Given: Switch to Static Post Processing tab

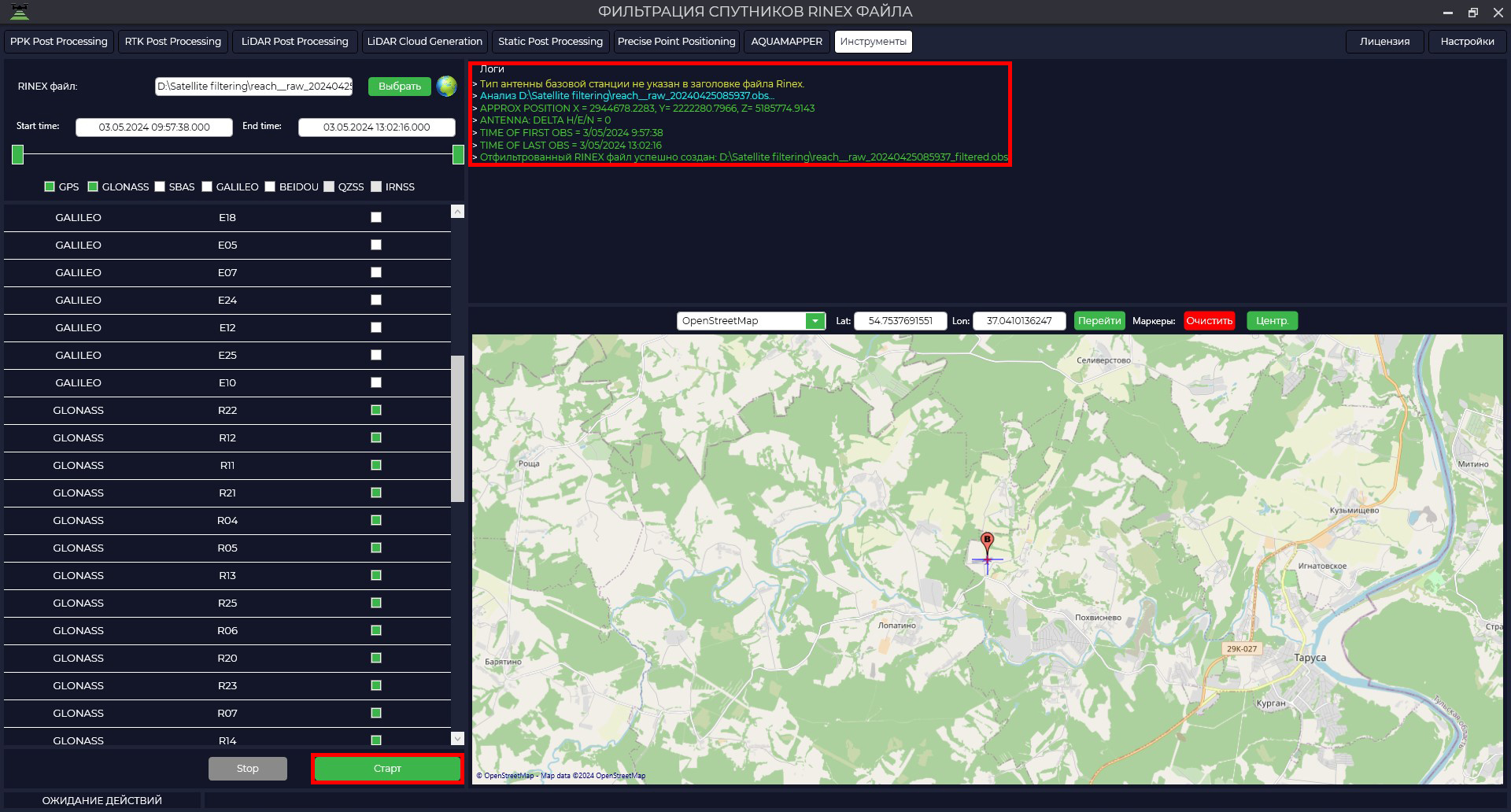Looking at the screenshot, I should (551, 42).
